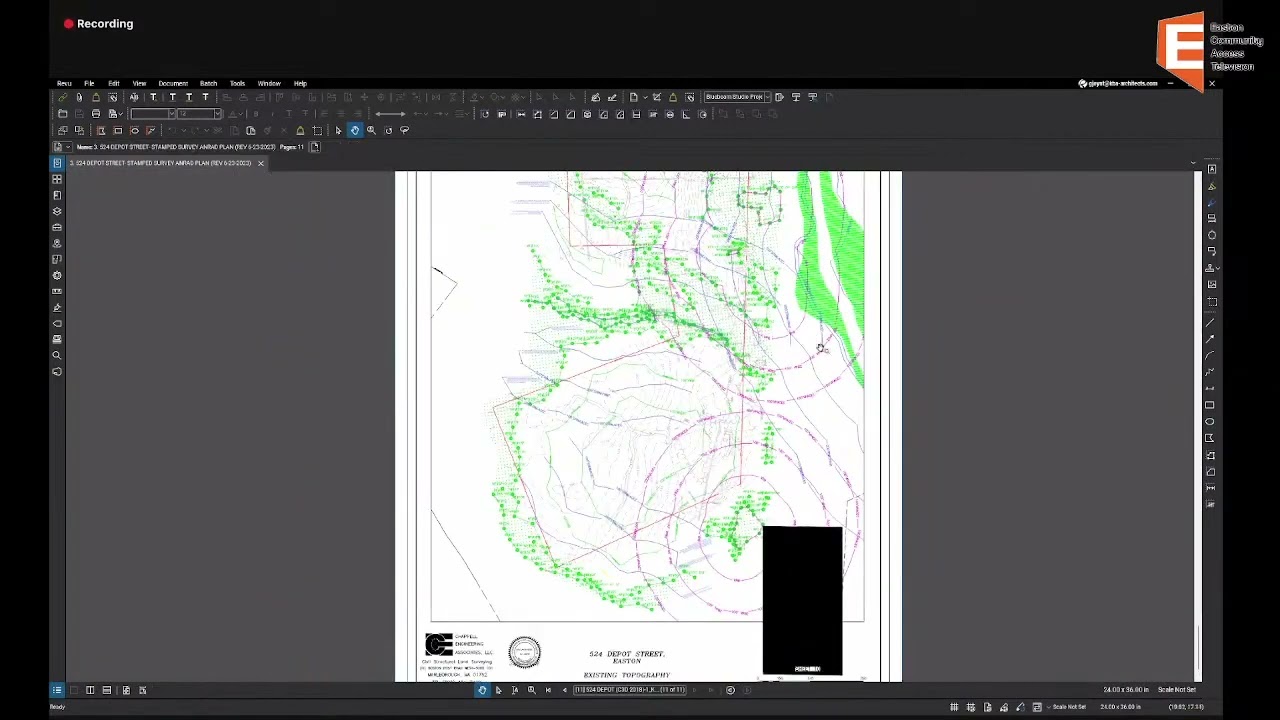1280x720 pixels.
Task: Click the paperclip attachment icon
Action: pos(79,97)
